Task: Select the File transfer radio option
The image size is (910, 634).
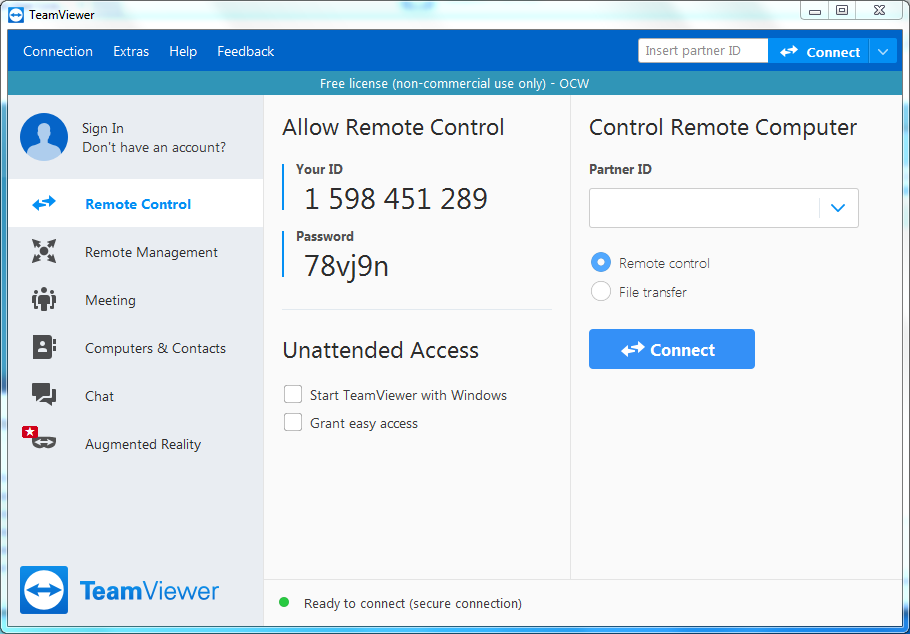Action: [x=601, y=291]
